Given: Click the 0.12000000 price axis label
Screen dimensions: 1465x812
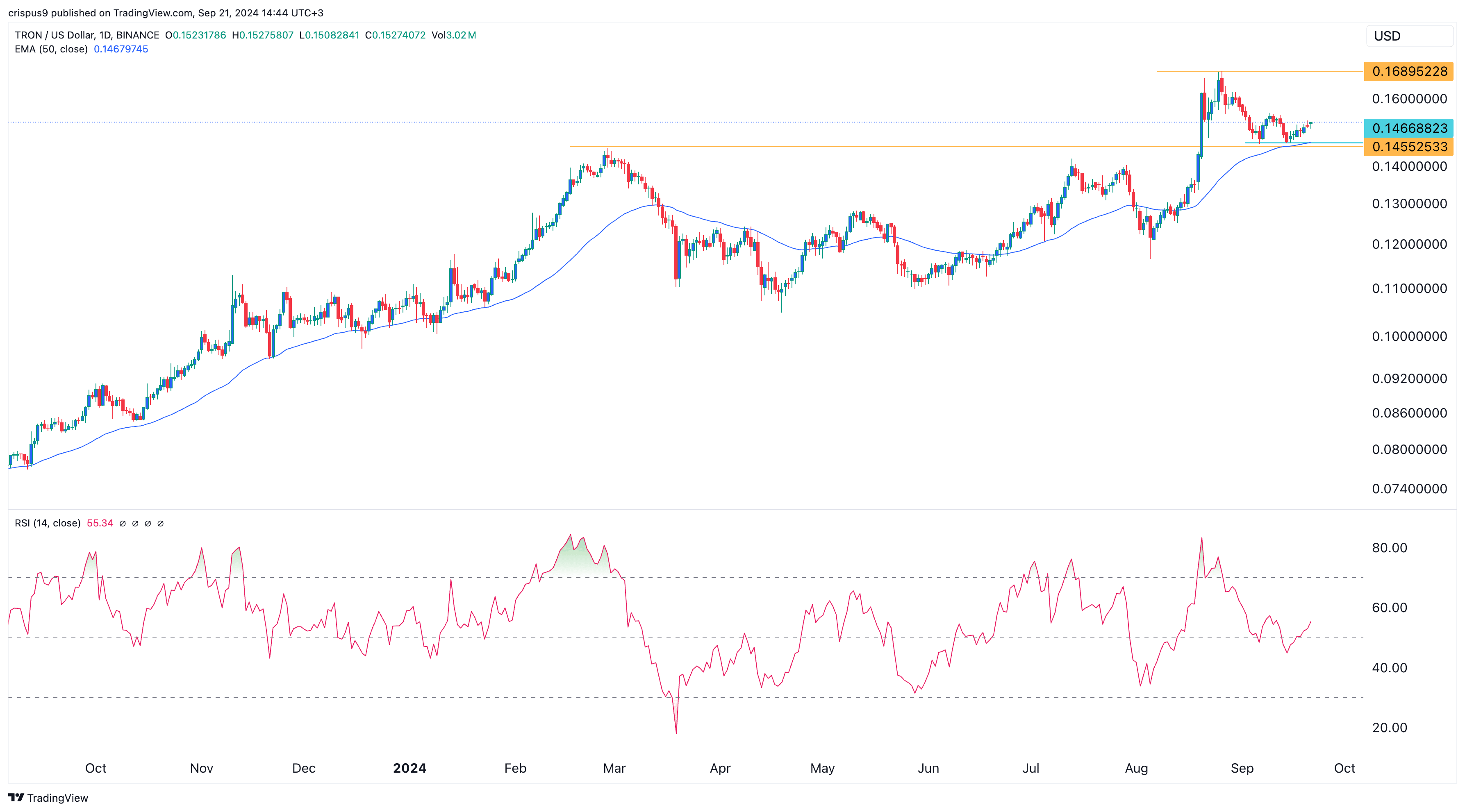Looking at the screenshot, I should [x=1409, y=244].
